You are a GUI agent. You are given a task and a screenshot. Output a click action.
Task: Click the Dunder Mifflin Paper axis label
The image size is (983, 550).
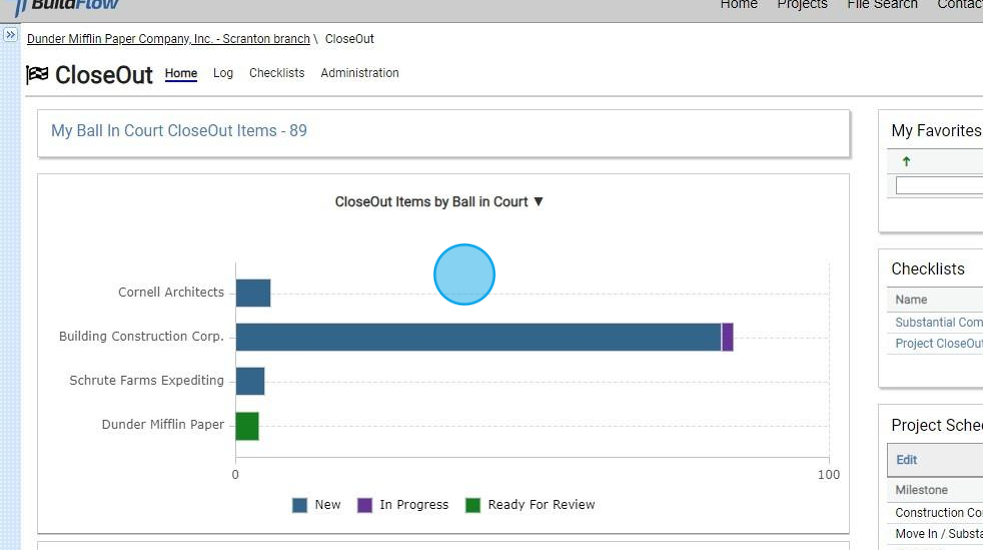click(163, 425)
